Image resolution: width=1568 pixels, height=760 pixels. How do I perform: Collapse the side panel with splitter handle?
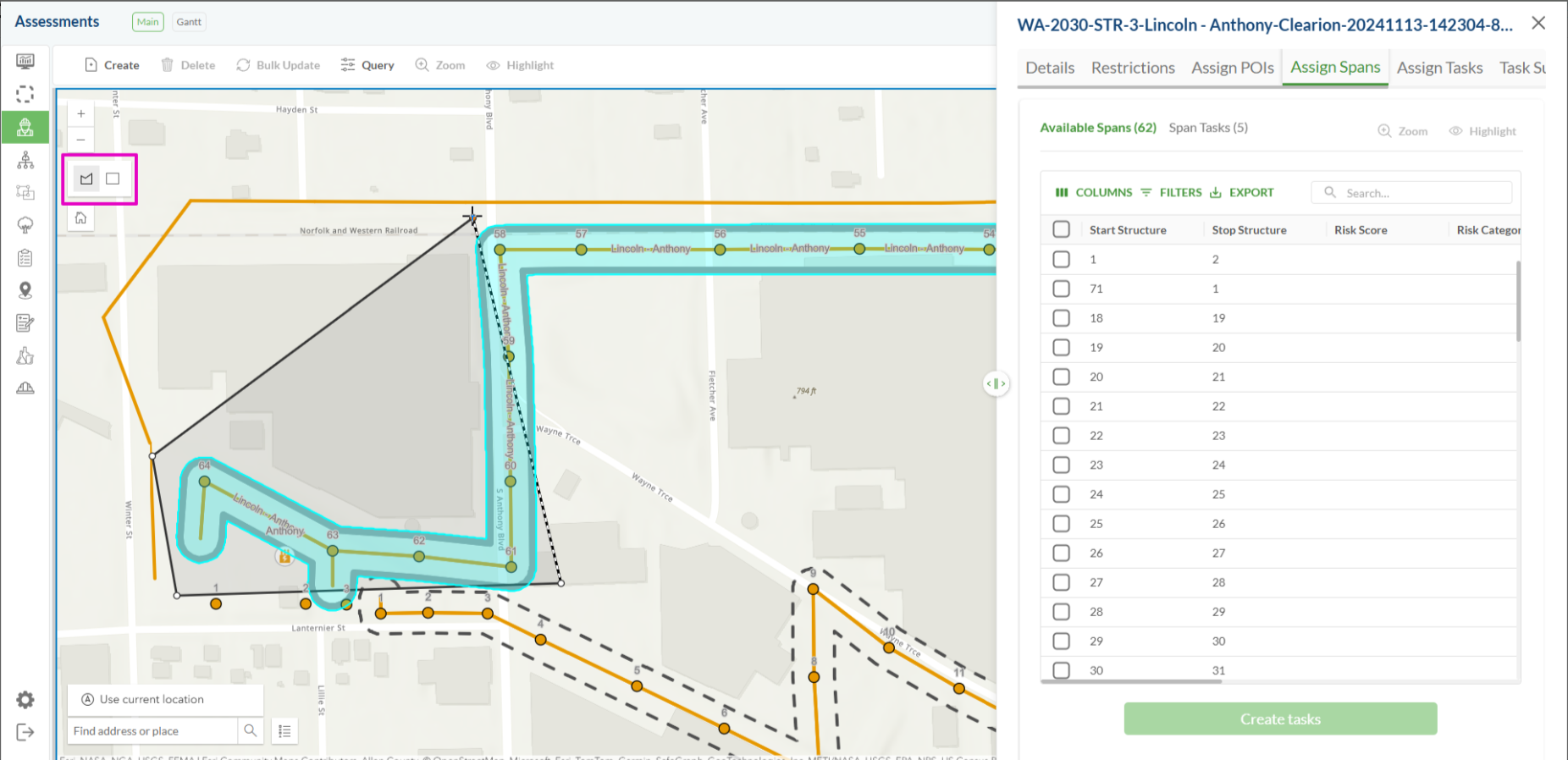point(997,383)
